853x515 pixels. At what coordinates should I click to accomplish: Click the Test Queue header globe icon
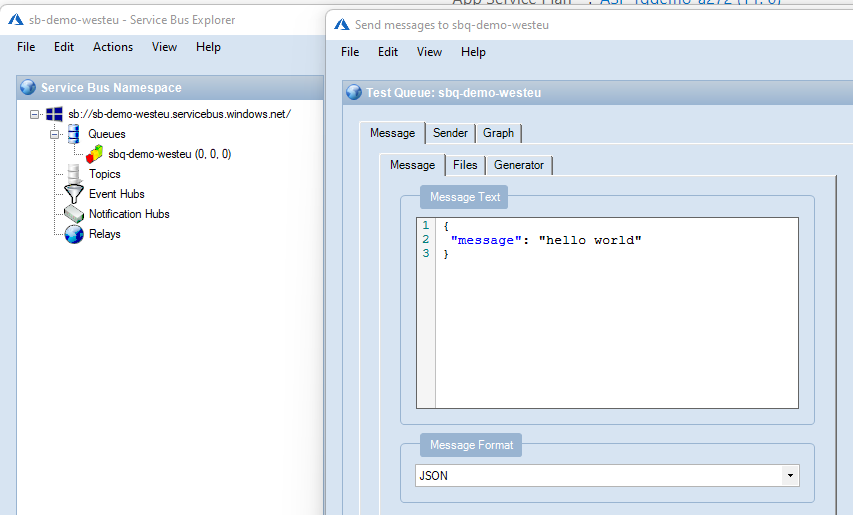(x=353, y=93)
